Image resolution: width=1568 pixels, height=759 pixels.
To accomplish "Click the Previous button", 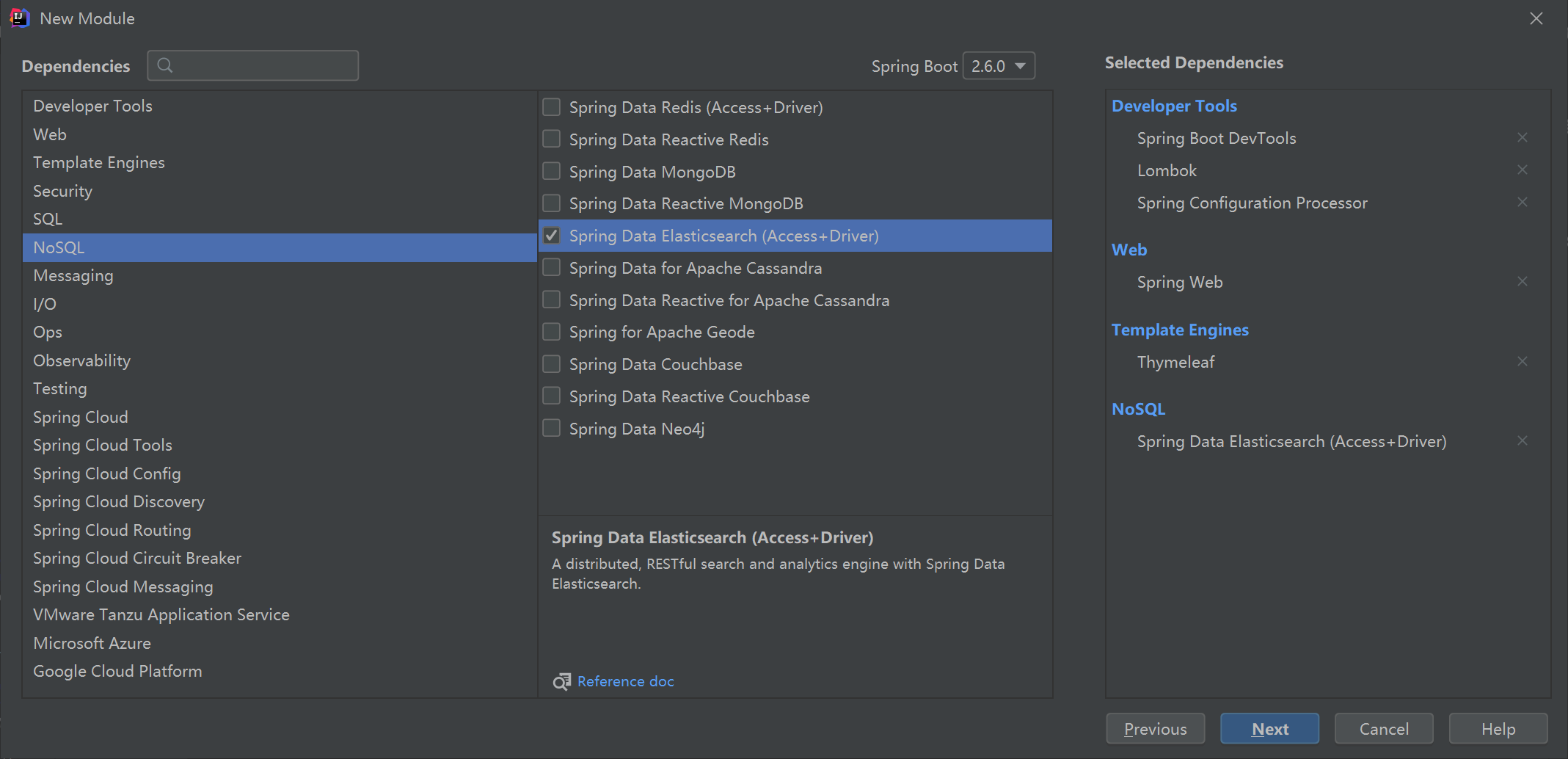I will pyautogui.click(x=1156, y=729).
